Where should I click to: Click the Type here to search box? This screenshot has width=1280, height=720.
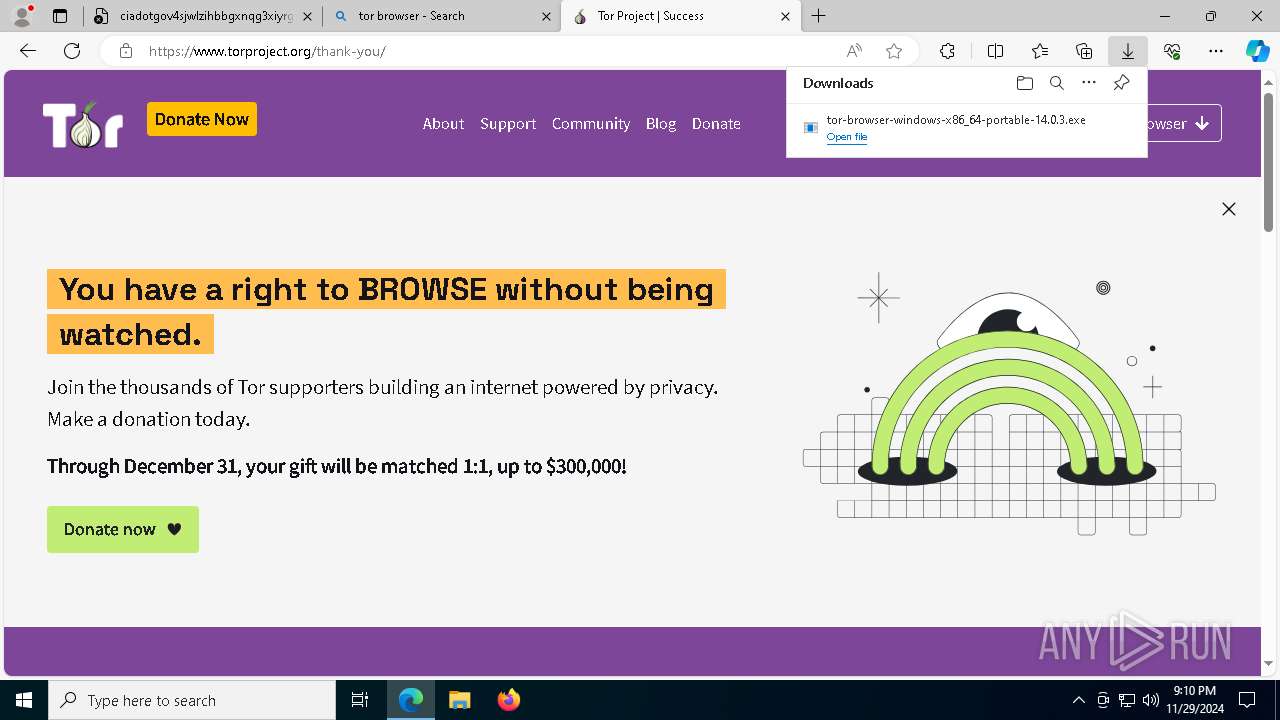192,700
